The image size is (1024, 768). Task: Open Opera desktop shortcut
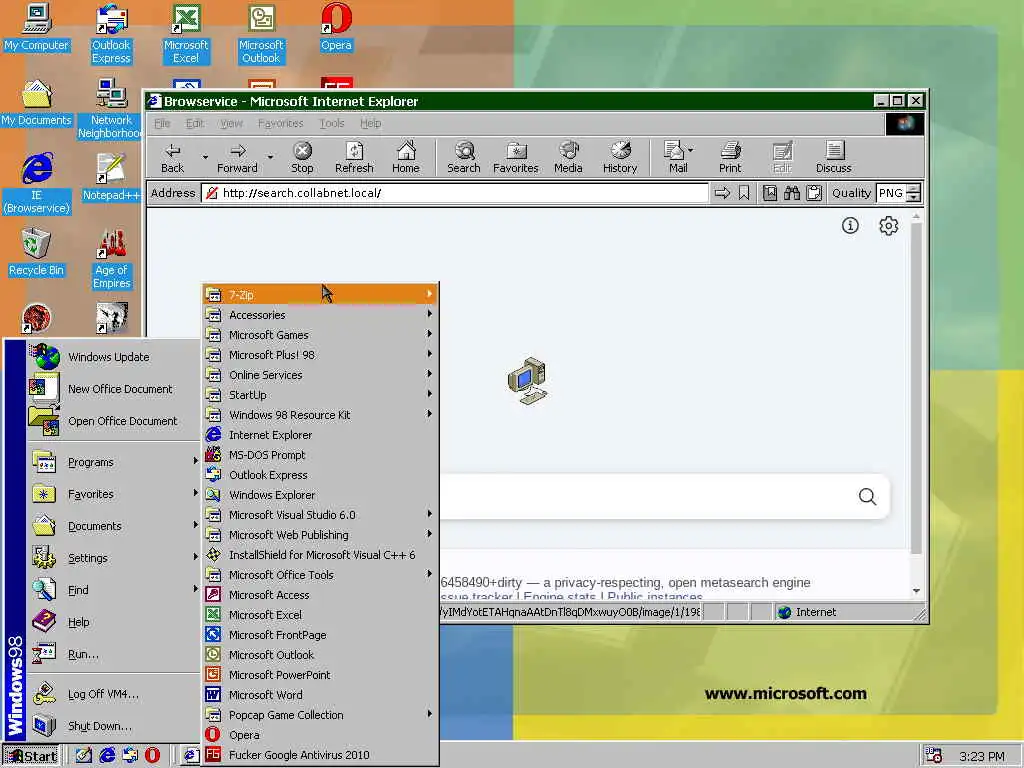[336, 27]
